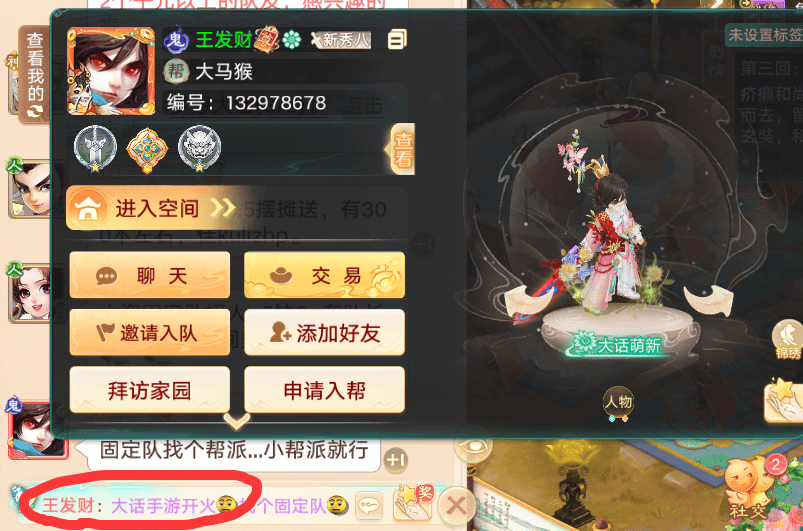Close the broadcast bar with X button

click(x=455, y=506)
